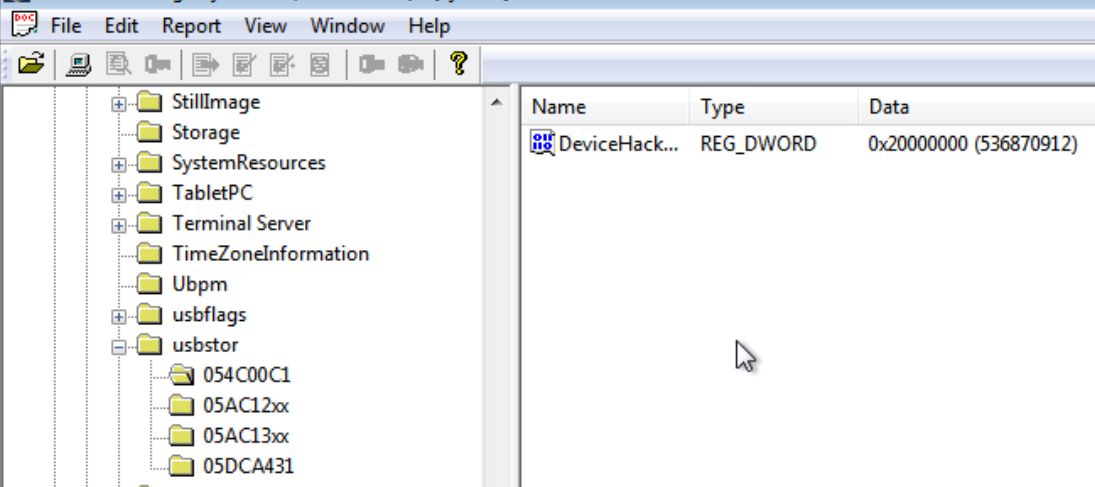
Task: Click the tree pane scroll up arrow
Action: tap(497, 103)
